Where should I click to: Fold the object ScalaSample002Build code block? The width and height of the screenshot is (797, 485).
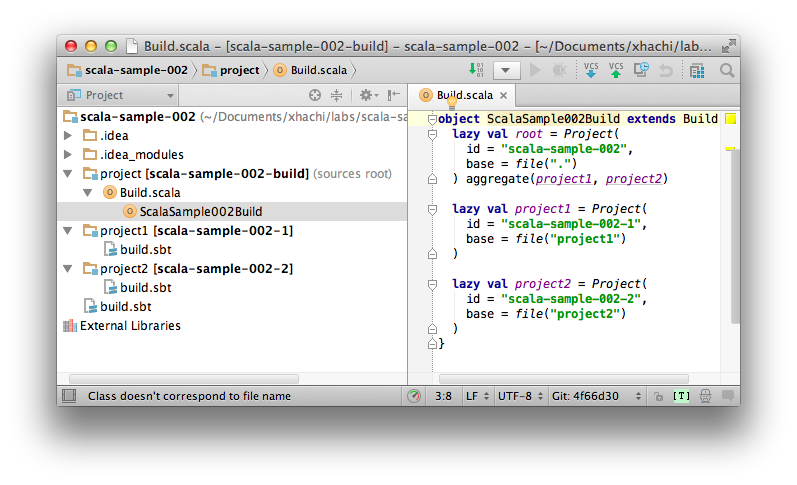pos(432,119)
